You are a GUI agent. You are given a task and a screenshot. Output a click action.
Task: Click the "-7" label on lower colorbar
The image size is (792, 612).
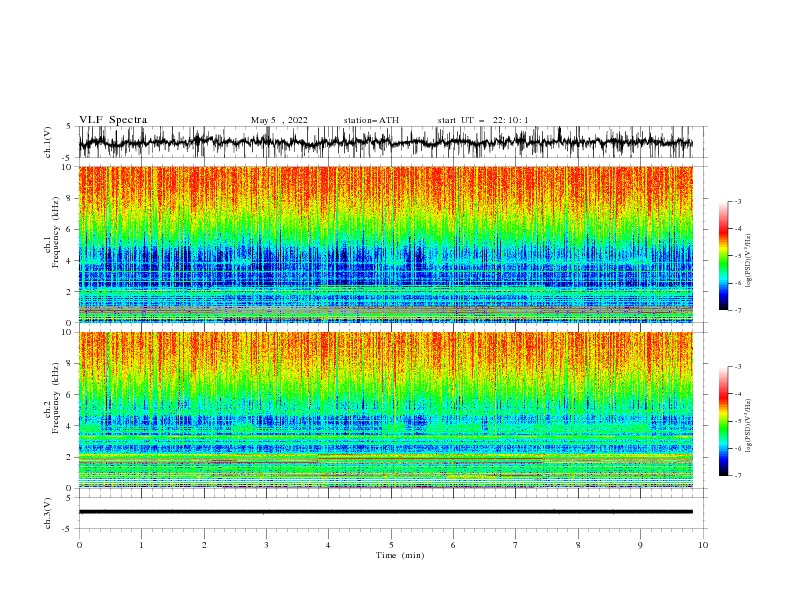(x=737, y=475)
